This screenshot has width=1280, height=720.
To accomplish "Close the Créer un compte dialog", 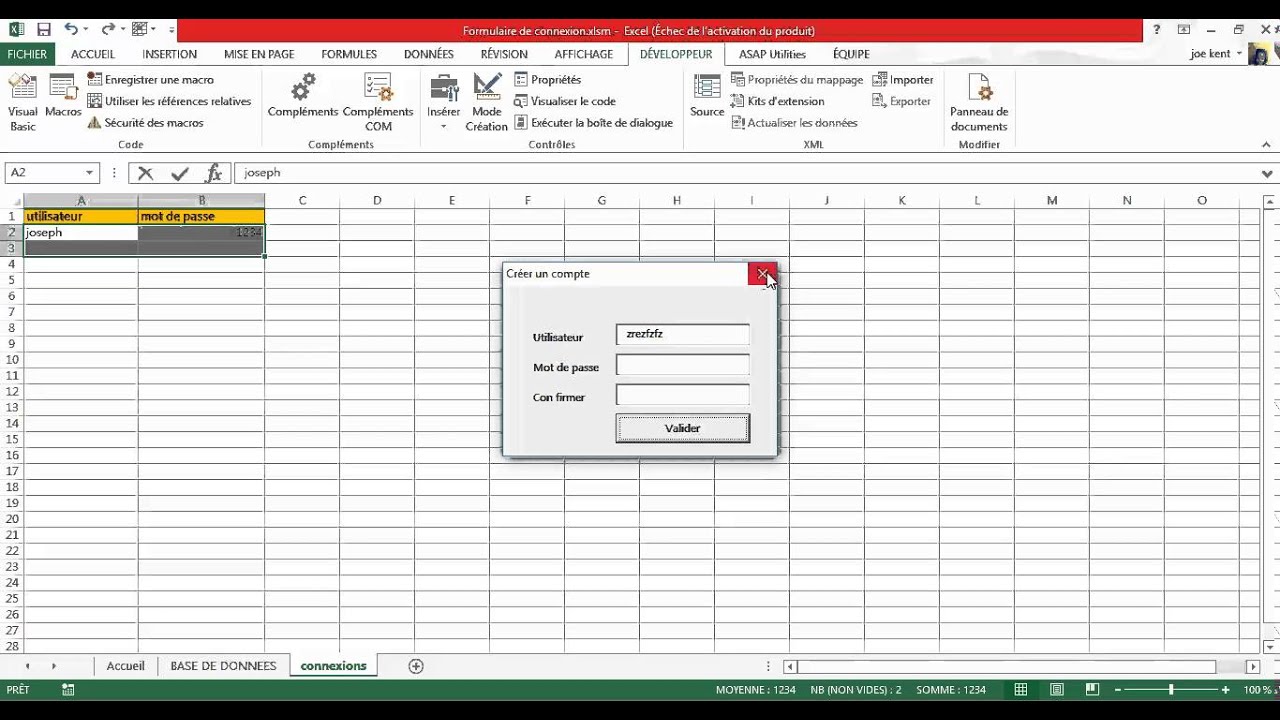I will click(x=762, y=274).
